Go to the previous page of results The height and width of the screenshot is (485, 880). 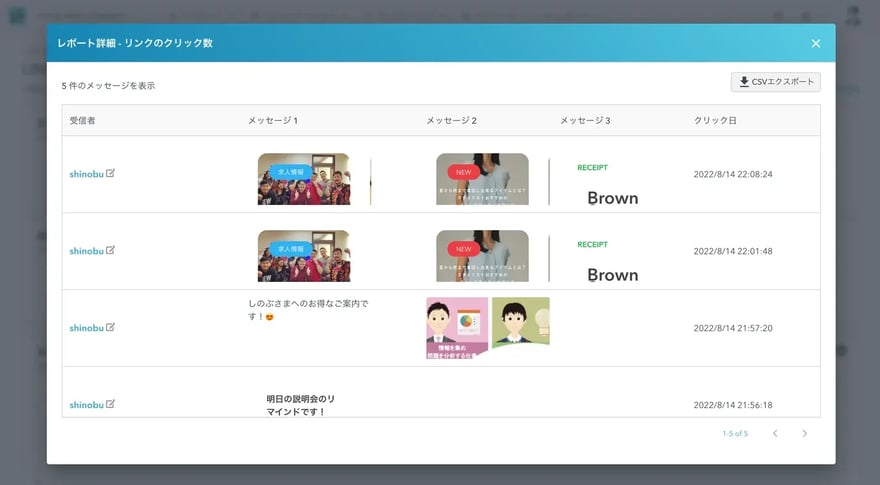coord(774,434)
